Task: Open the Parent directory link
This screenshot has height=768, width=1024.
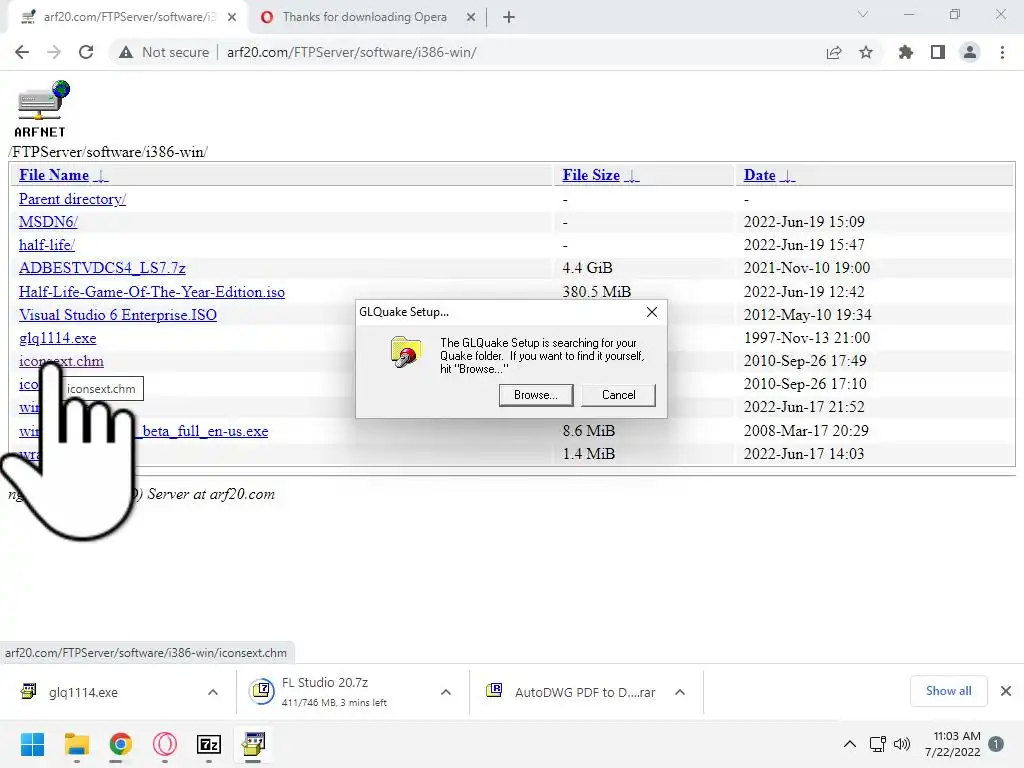Action: [x=72, y=199]
